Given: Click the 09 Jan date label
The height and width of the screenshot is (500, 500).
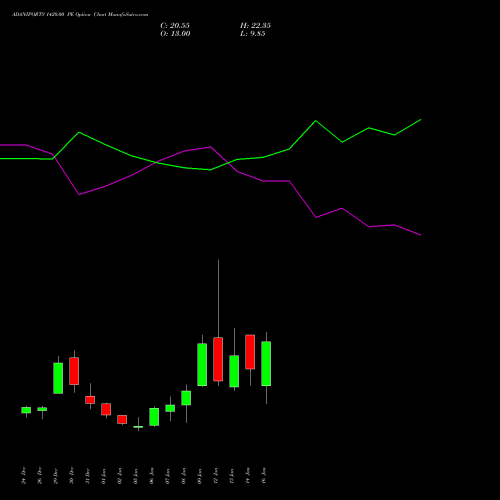Looking at the screenshot, I should click(199, 476).
